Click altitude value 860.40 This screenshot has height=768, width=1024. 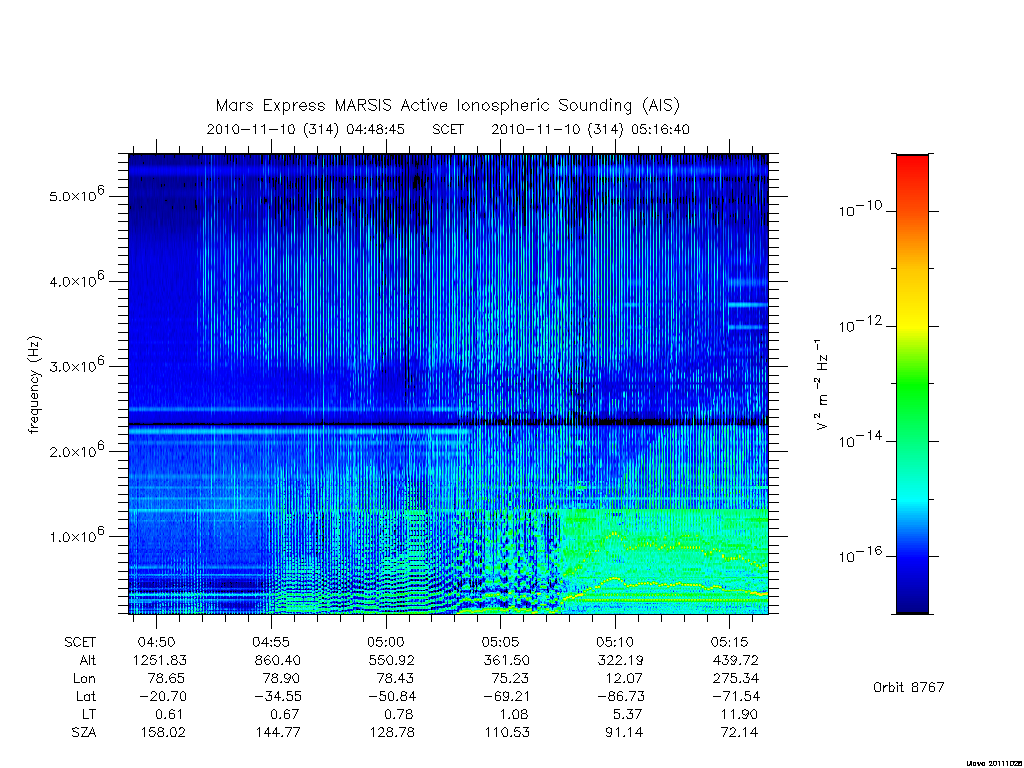277,660
